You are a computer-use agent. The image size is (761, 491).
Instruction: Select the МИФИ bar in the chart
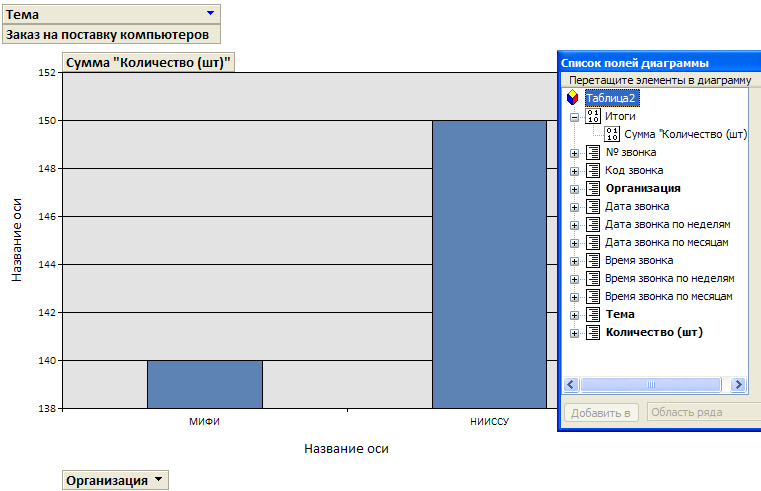pyautogui.click(x=205, y=384)
